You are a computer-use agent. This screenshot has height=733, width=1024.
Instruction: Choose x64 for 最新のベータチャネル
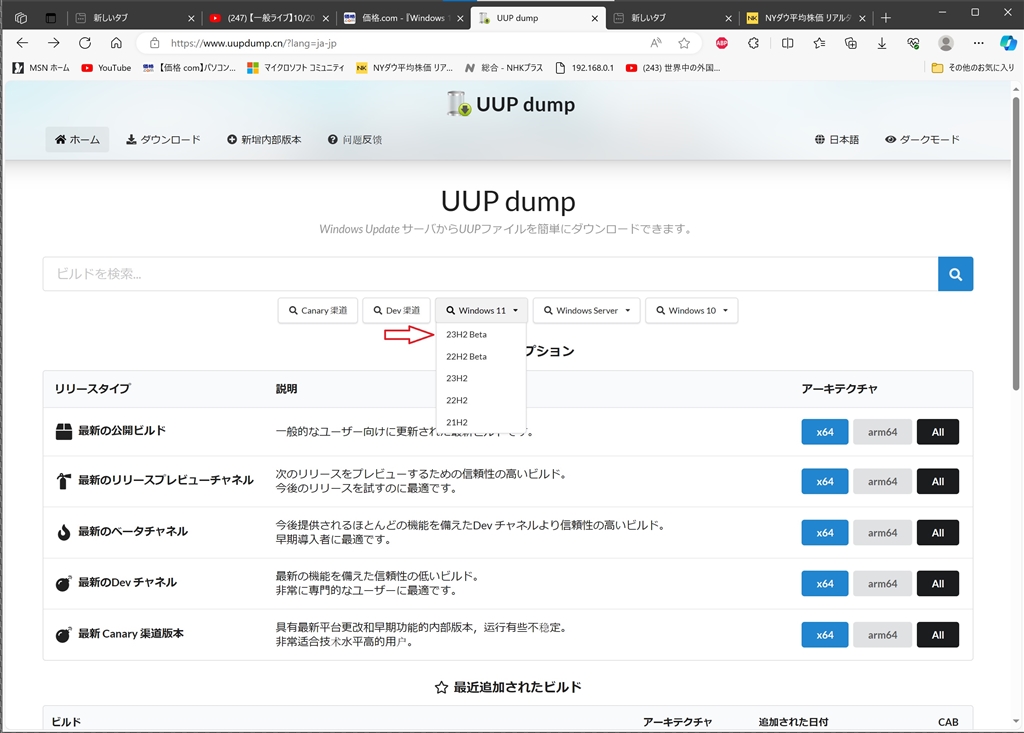click(x=825, y=532)
